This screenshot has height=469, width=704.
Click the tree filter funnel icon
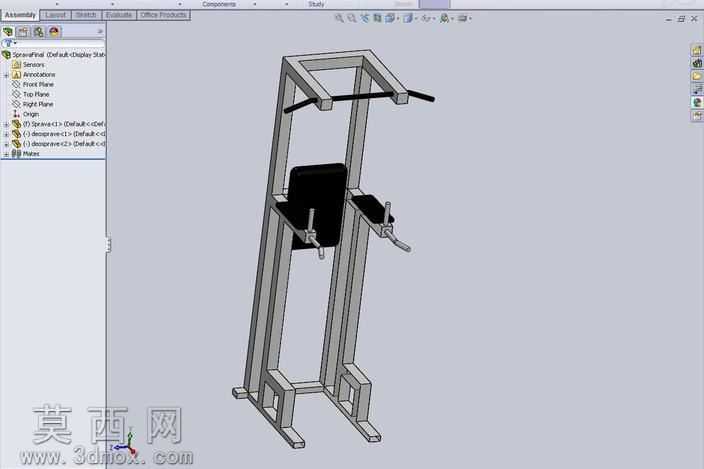8,44
